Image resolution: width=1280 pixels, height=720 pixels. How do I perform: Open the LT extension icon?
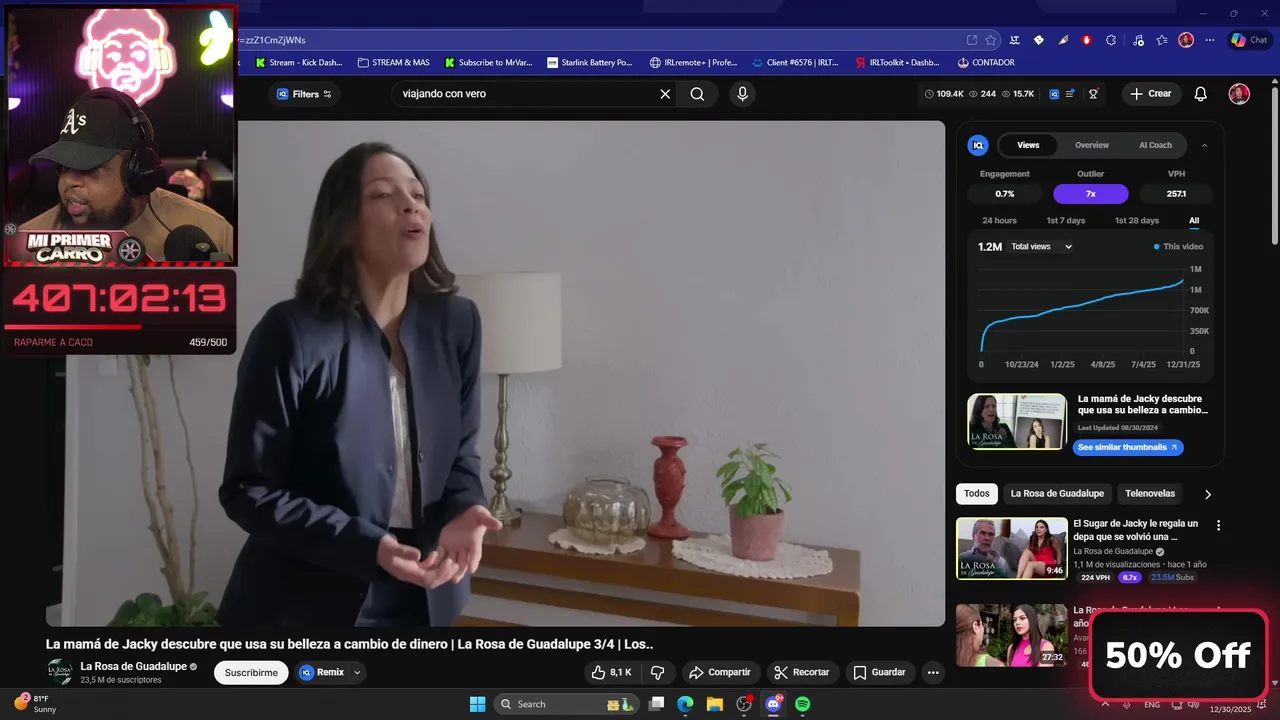coord(1015,40)
